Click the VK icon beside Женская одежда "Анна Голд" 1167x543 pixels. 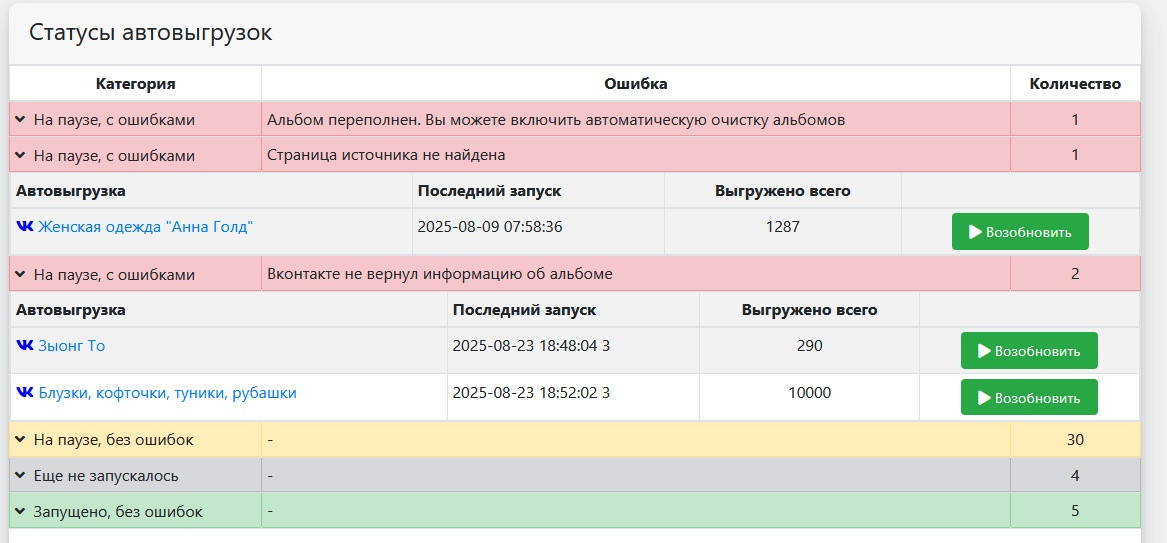(24, 227)
